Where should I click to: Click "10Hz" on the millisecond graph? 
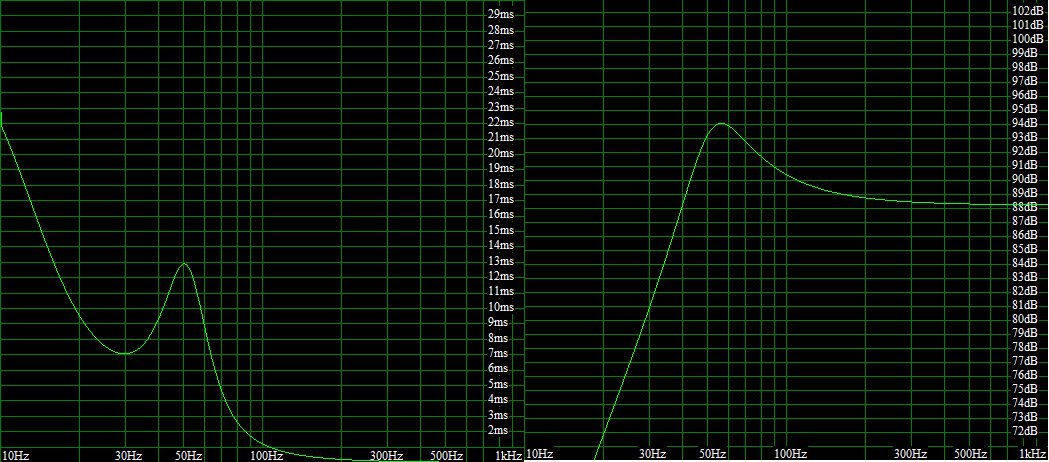click(16, 456)
